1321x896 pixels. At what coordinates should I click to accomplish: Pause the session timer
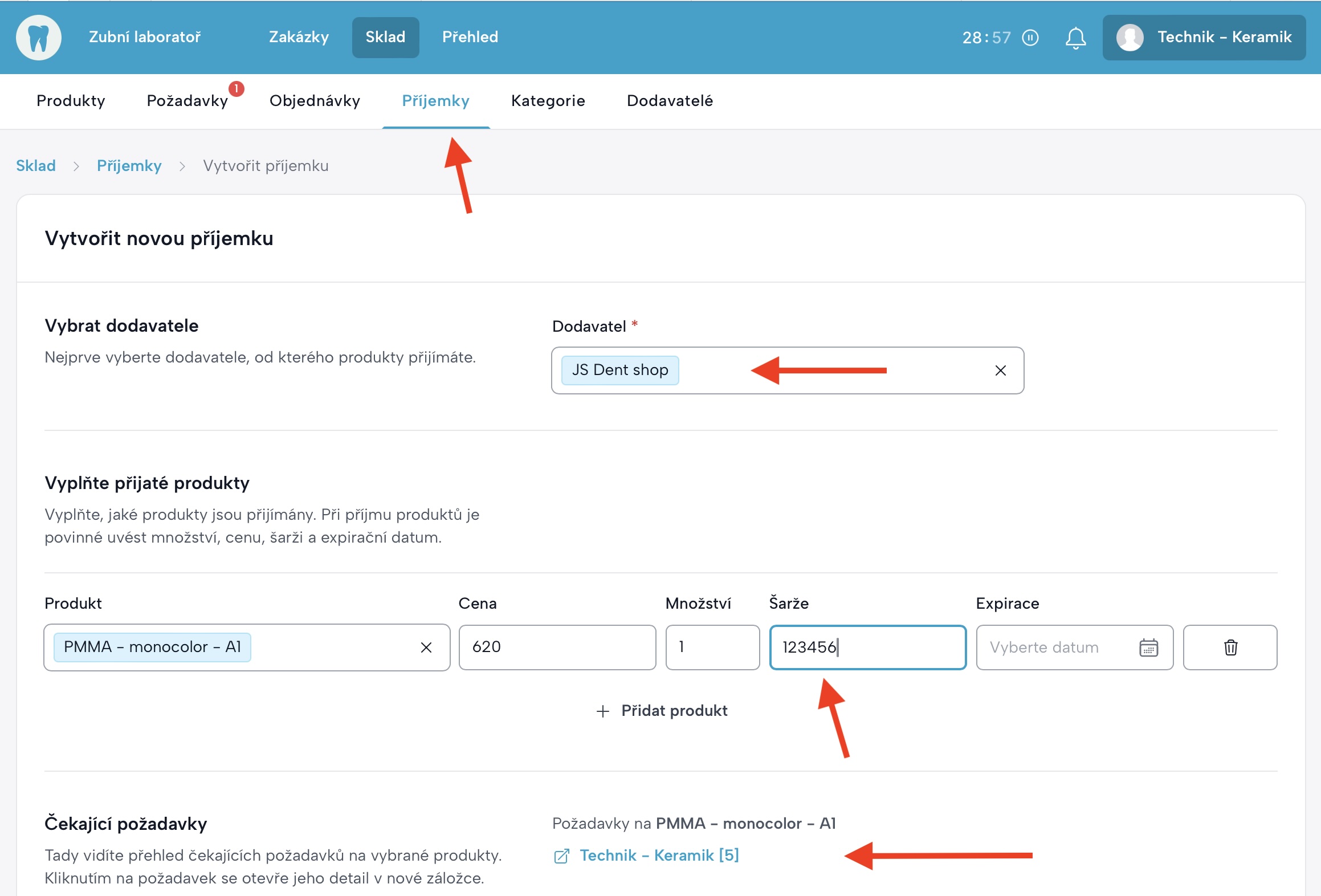point(1030,38)
